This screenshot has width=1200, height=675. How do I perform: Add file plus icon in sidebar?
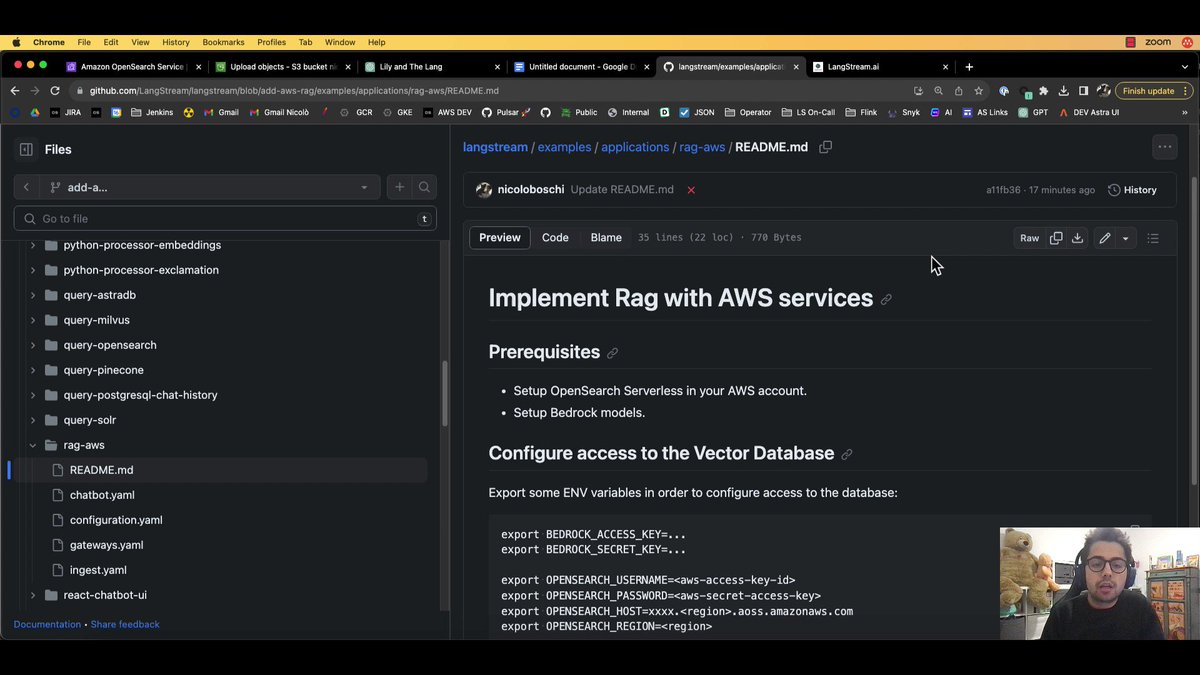coord(399,187)
